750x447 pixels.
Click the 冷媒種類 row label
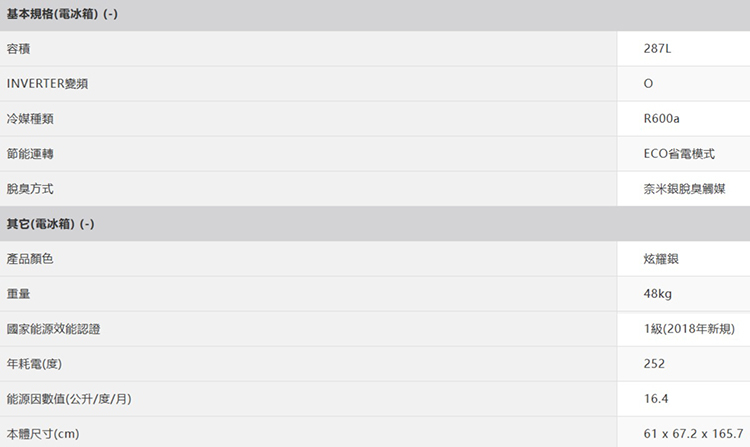point(30,119)
